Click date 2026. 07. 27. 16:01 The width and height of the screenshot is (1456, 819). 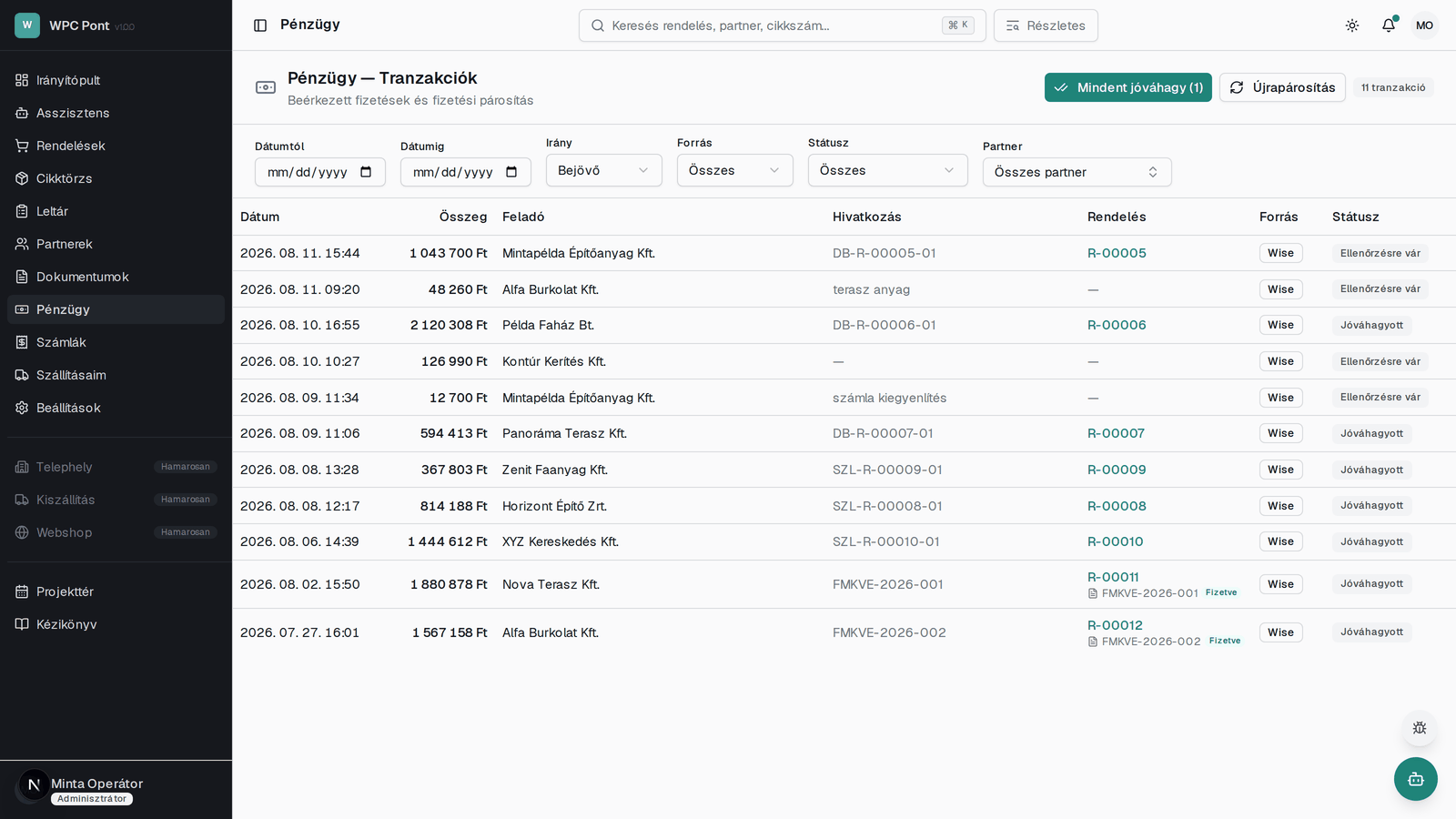coord(299,632)
